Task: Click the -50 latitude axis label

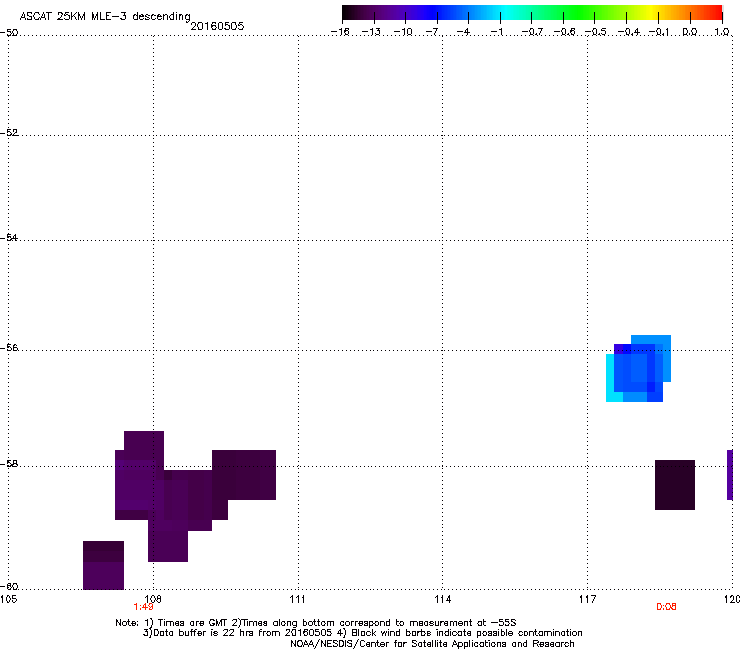Action: [9, 33]
